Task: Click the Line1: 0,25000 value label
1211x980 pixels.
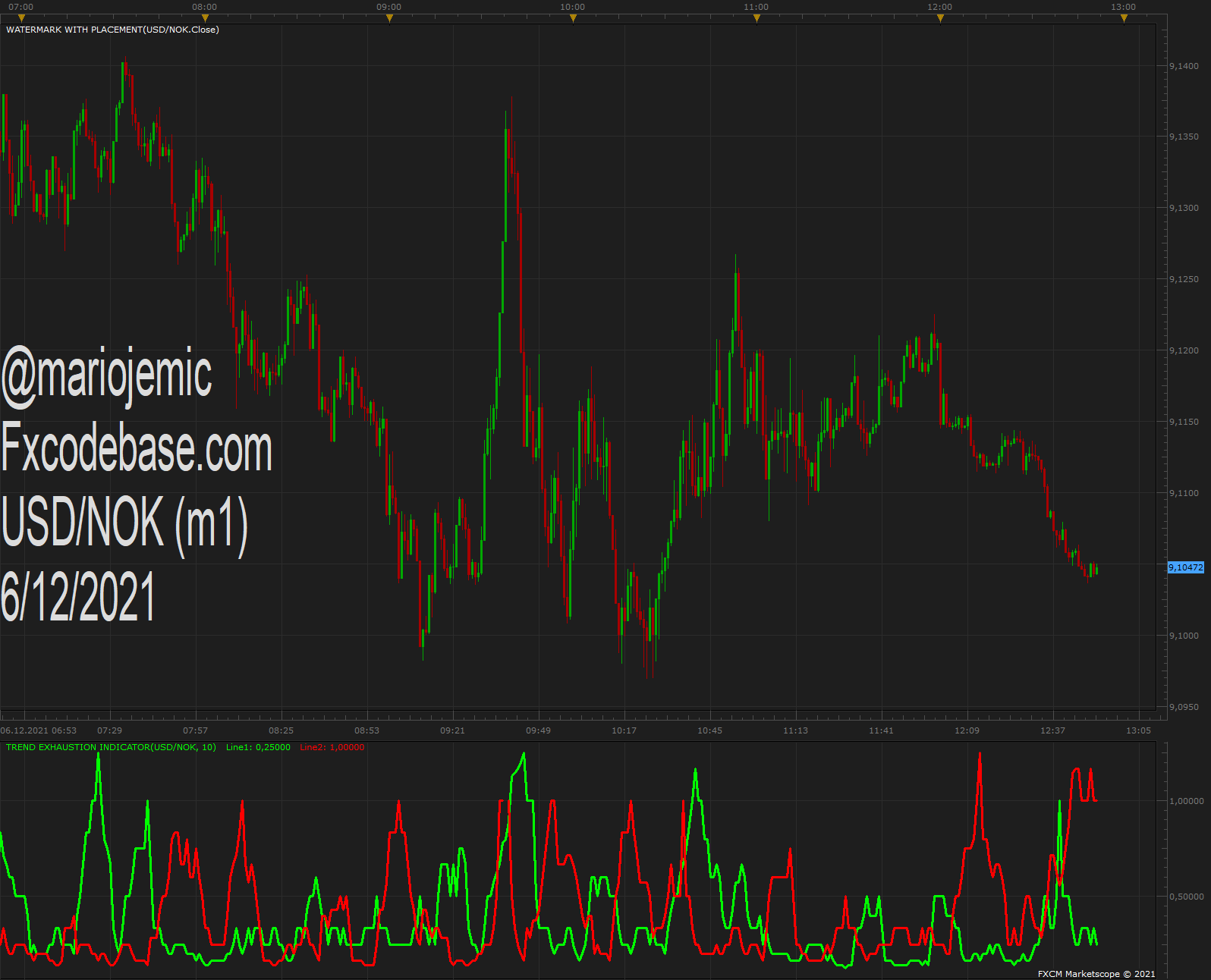Action: click(x=258, y=747)
